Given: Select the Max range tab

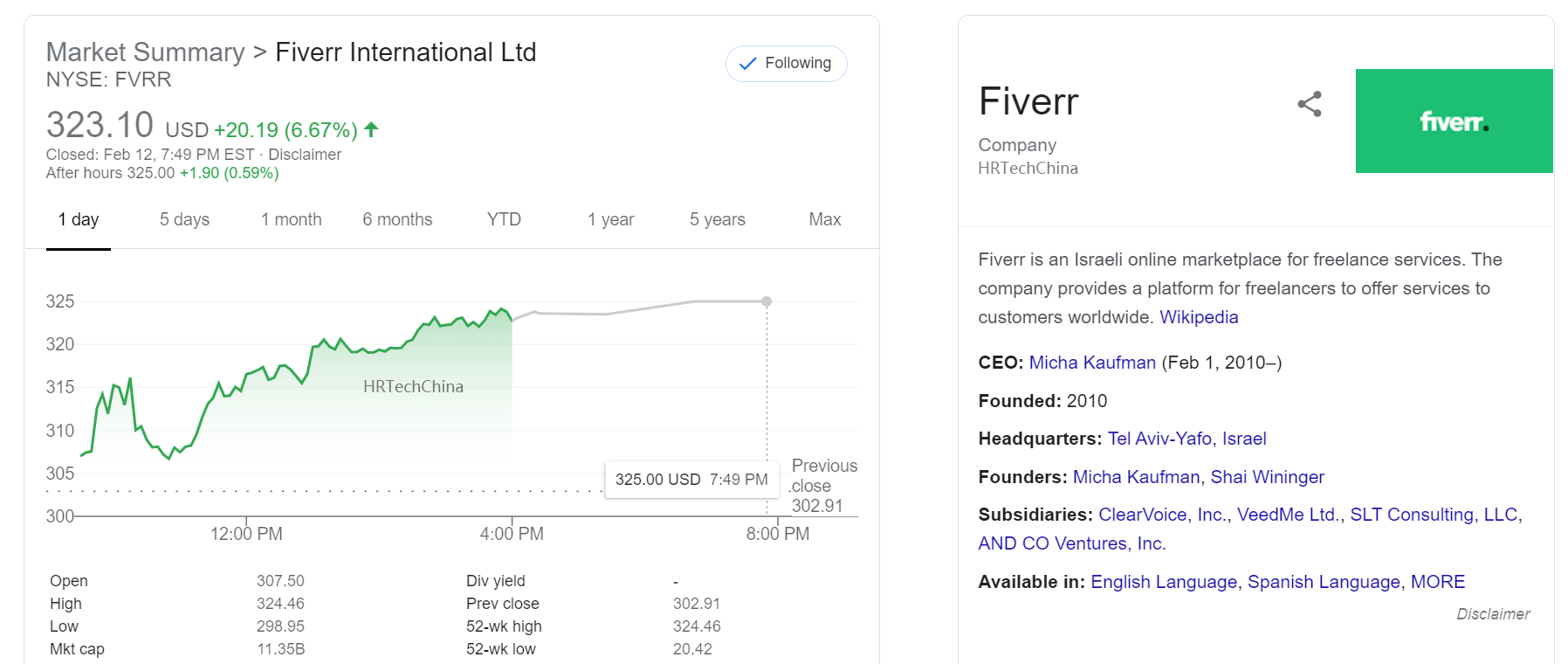Looking at the screenshot, I should 824,219.
